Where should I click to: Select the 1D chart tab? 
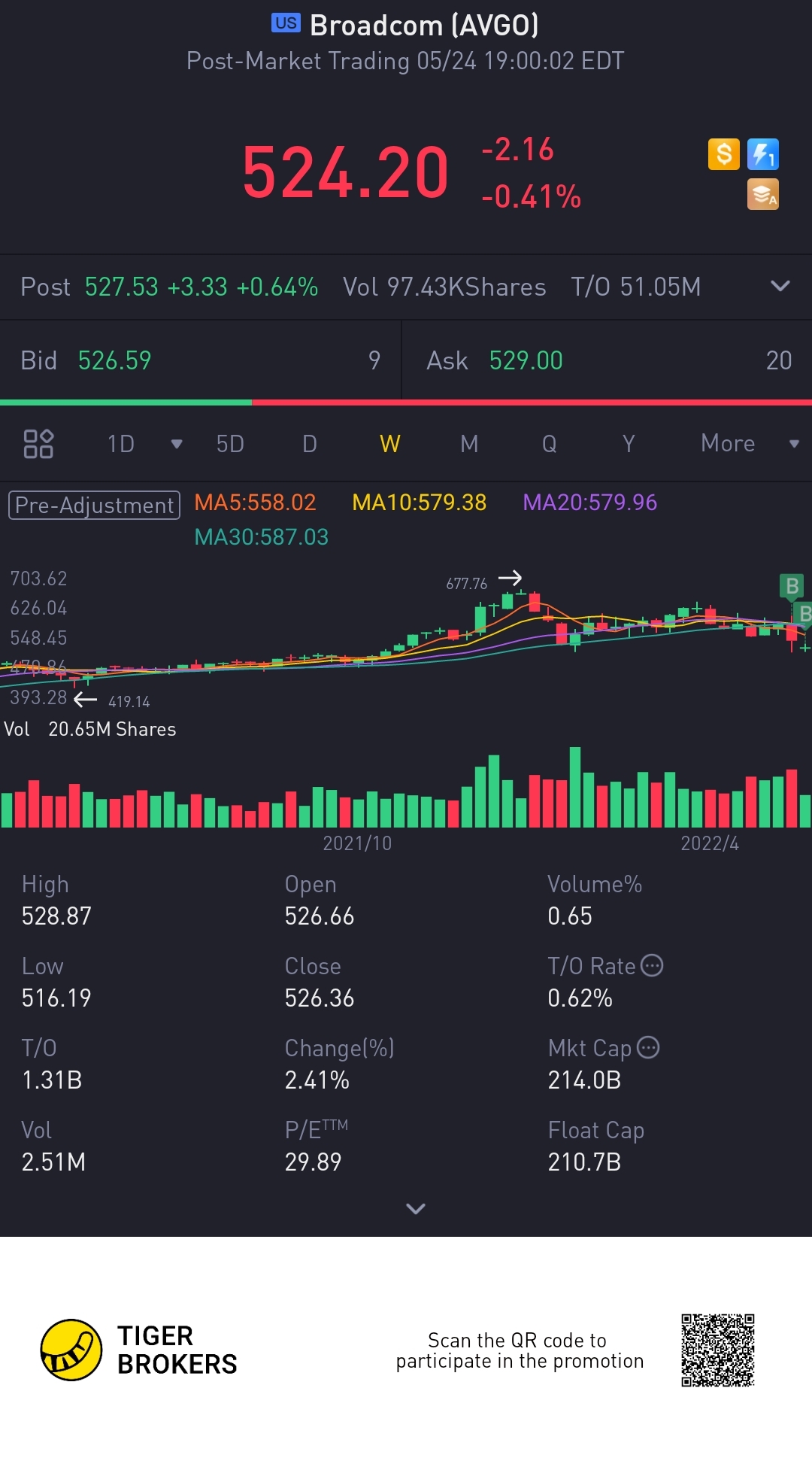121,444
